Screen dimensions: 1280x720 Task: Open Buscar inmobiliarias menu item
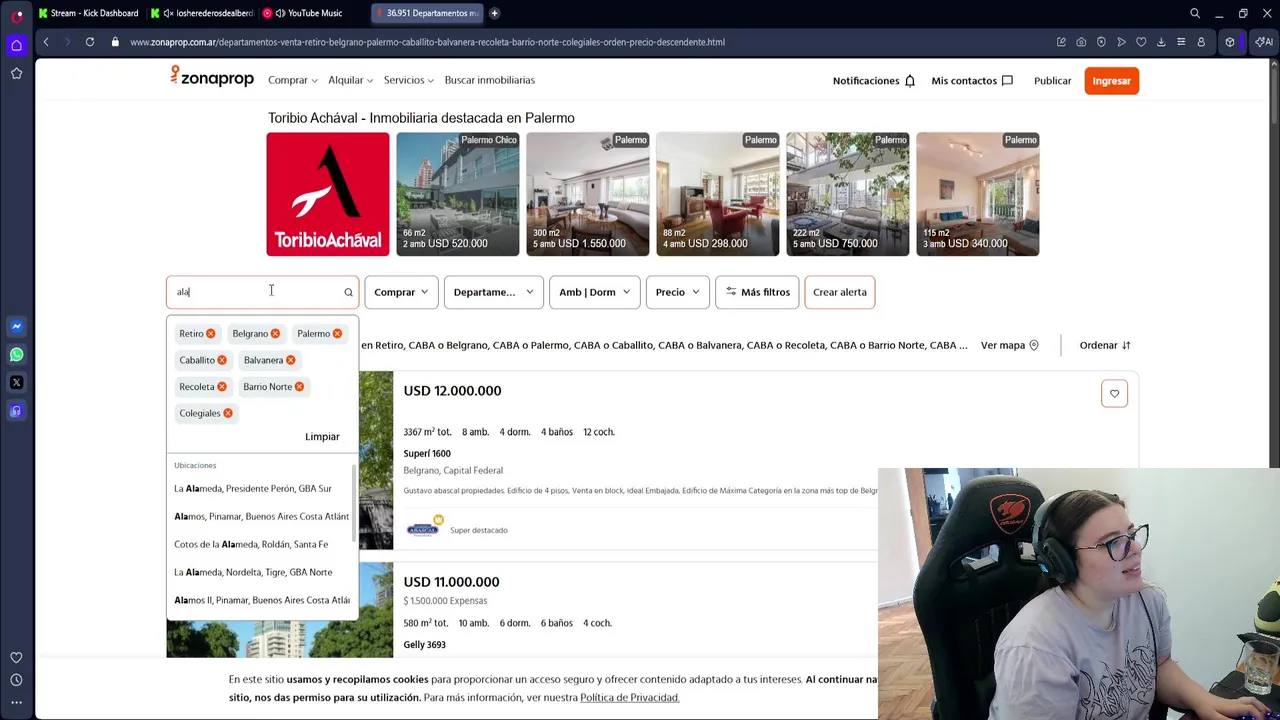click(490, 80)
